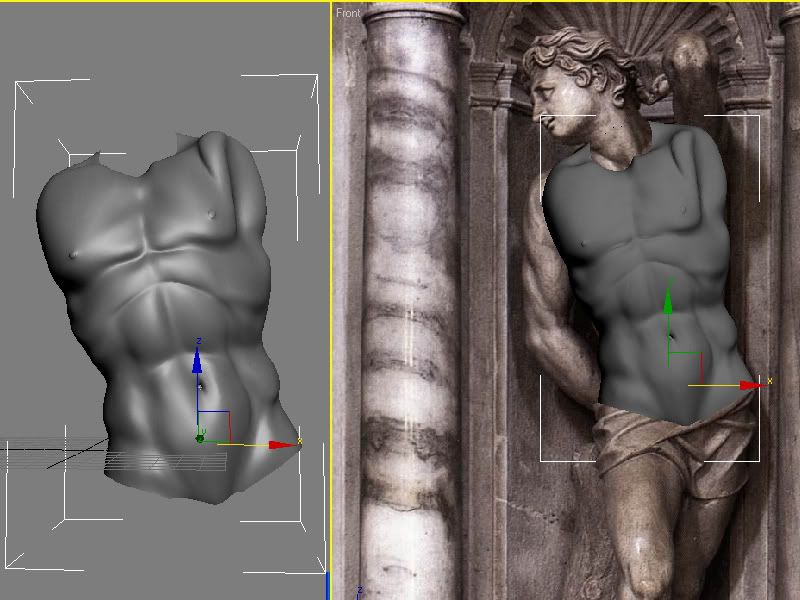800x600 pixels.
Task: Click the red X-axis arrow in Front viewport
Action: pos(749,385)
